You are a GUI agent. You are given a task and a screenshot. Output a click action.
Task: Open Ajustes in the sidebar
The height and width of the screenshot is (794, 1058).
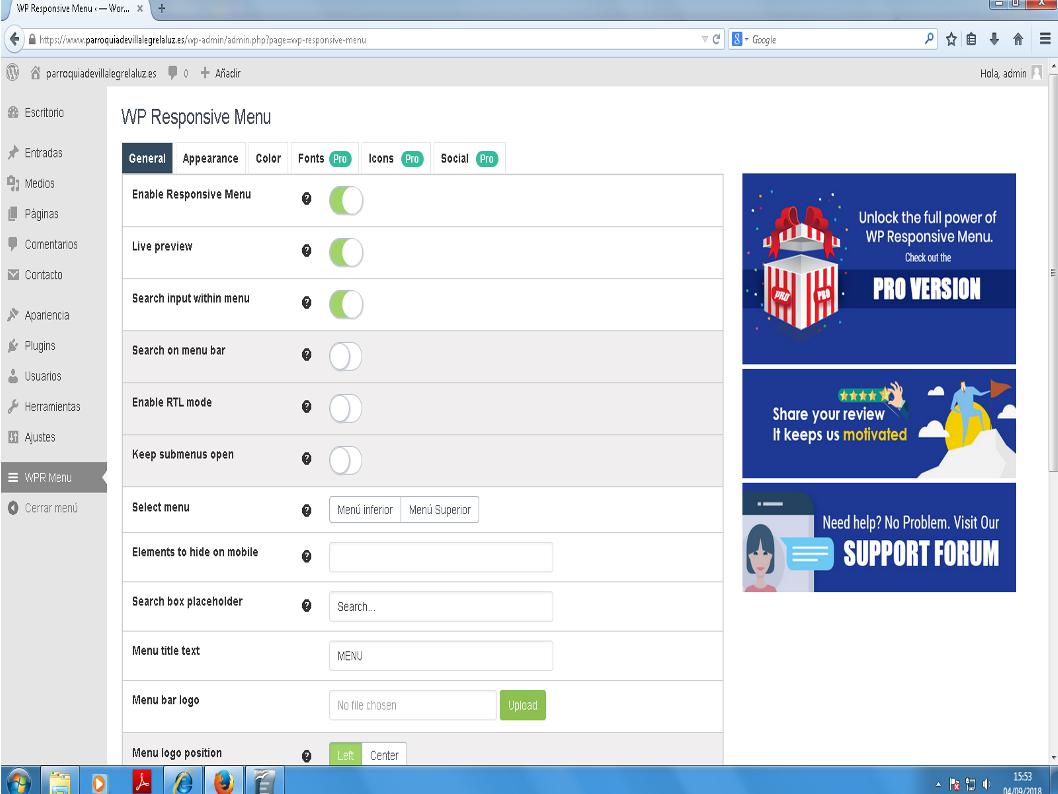pyautogui.click(x=40, y=437)
